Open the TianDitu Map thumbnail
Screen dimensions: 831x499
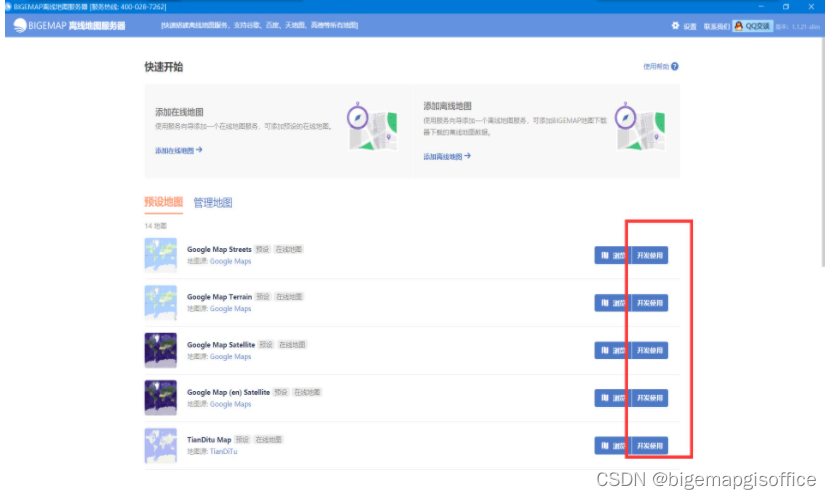(x=161, y=445)
